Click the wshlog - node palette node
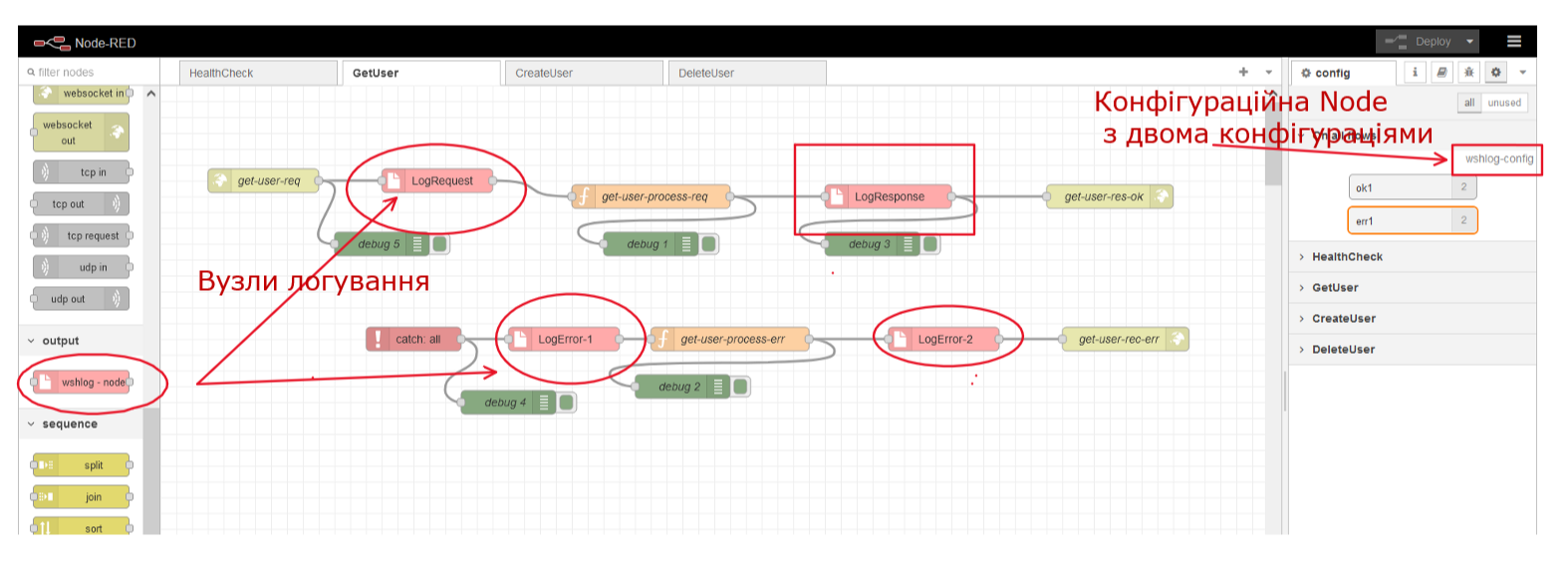Image resolution: width=1568 pixels, height=569 pixels. pos(84,383)
